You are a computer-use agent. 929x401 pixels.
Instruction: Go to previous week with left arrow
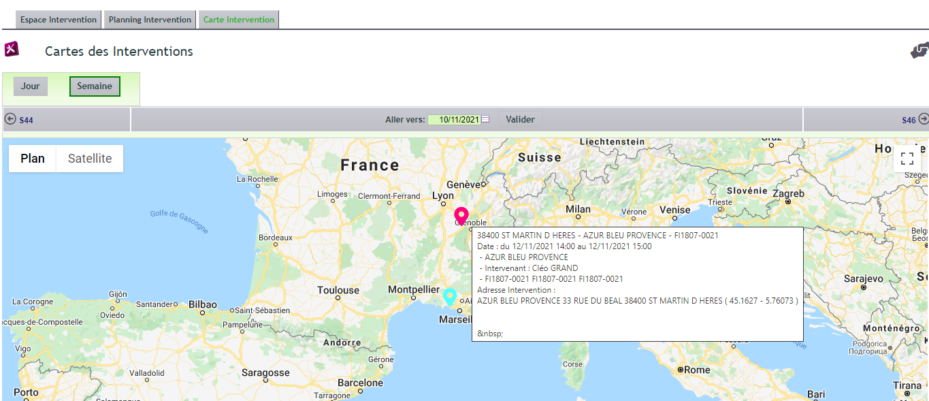pyautogui.click(x=9, y=119)
